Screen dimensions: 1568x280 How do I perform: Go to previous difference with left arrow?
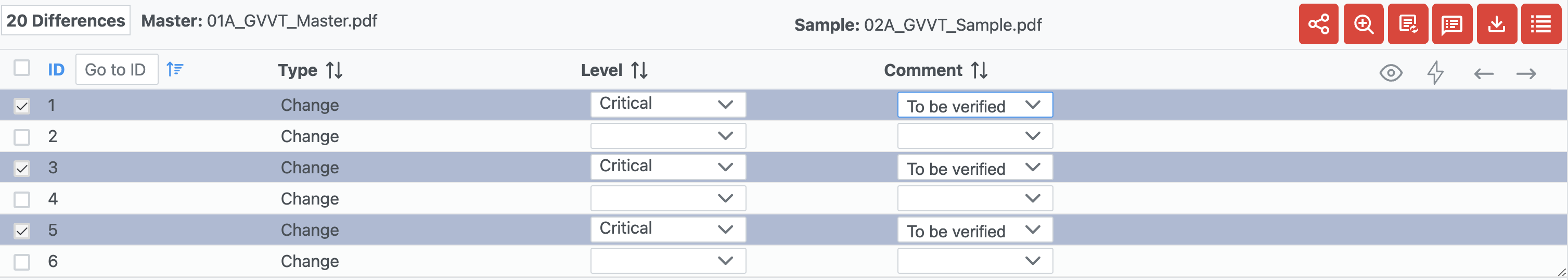(x=1483, y=74)
